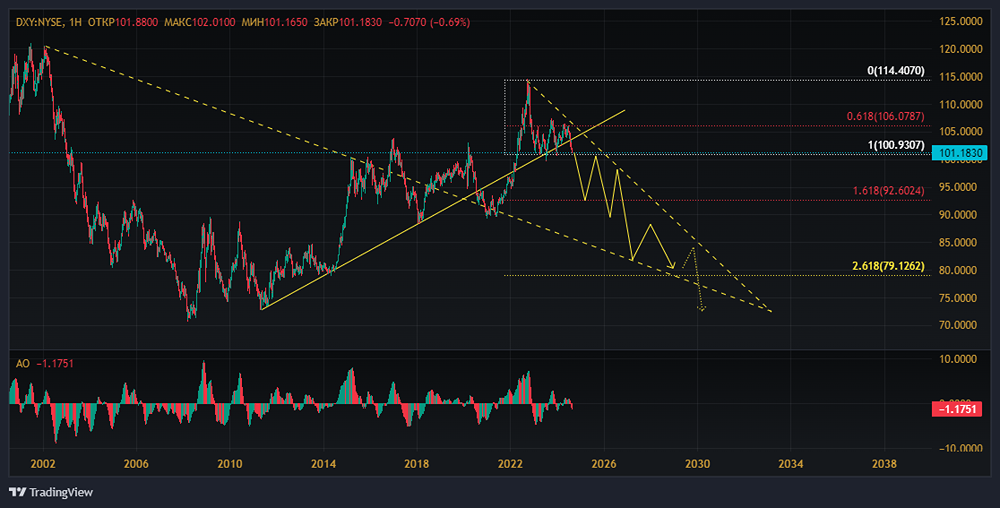This screenshot has height=508, width=1000.
Task: Click the ОТКР101.8800 open value
Action: [123, 22]
